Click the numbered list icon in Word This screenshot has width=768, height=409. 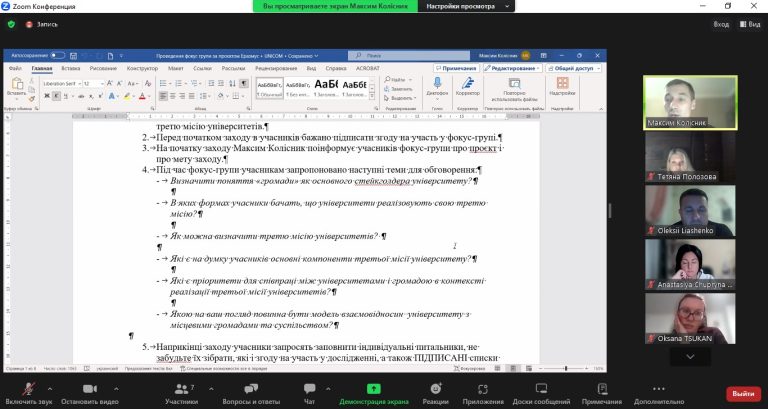pos(179,84)
